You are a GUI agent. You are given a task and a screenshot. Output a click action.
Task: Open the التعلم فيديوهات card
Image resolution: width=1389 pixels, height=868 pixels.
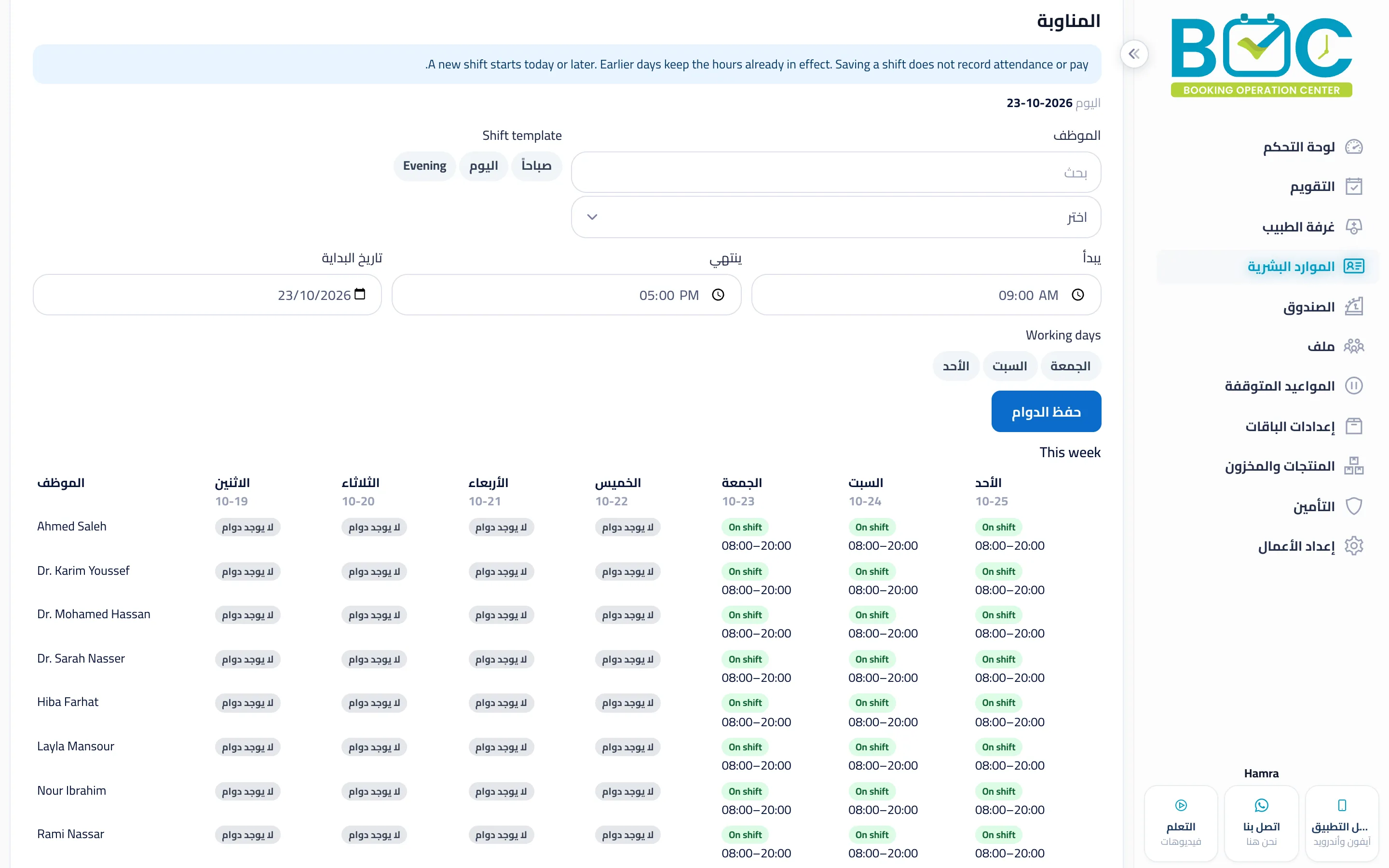[x=1181, y=823]
